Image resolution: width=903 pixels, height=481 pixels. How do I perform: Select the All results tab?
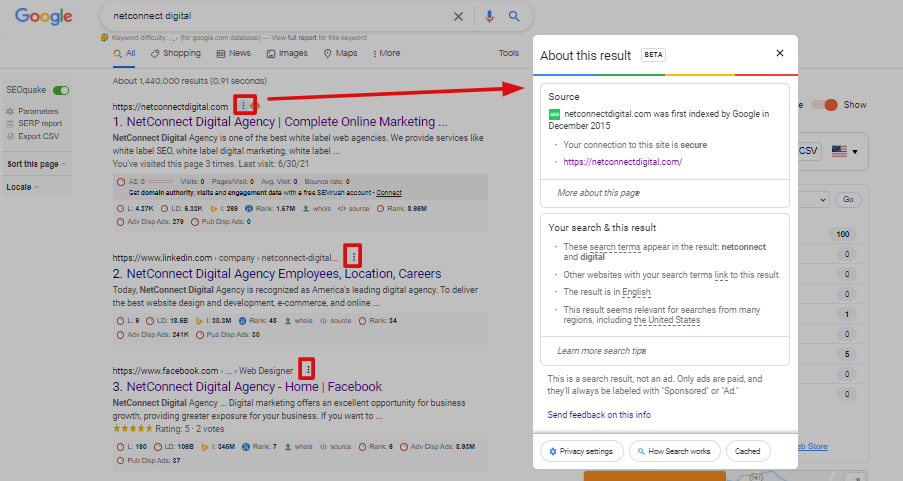pos(125,53)
